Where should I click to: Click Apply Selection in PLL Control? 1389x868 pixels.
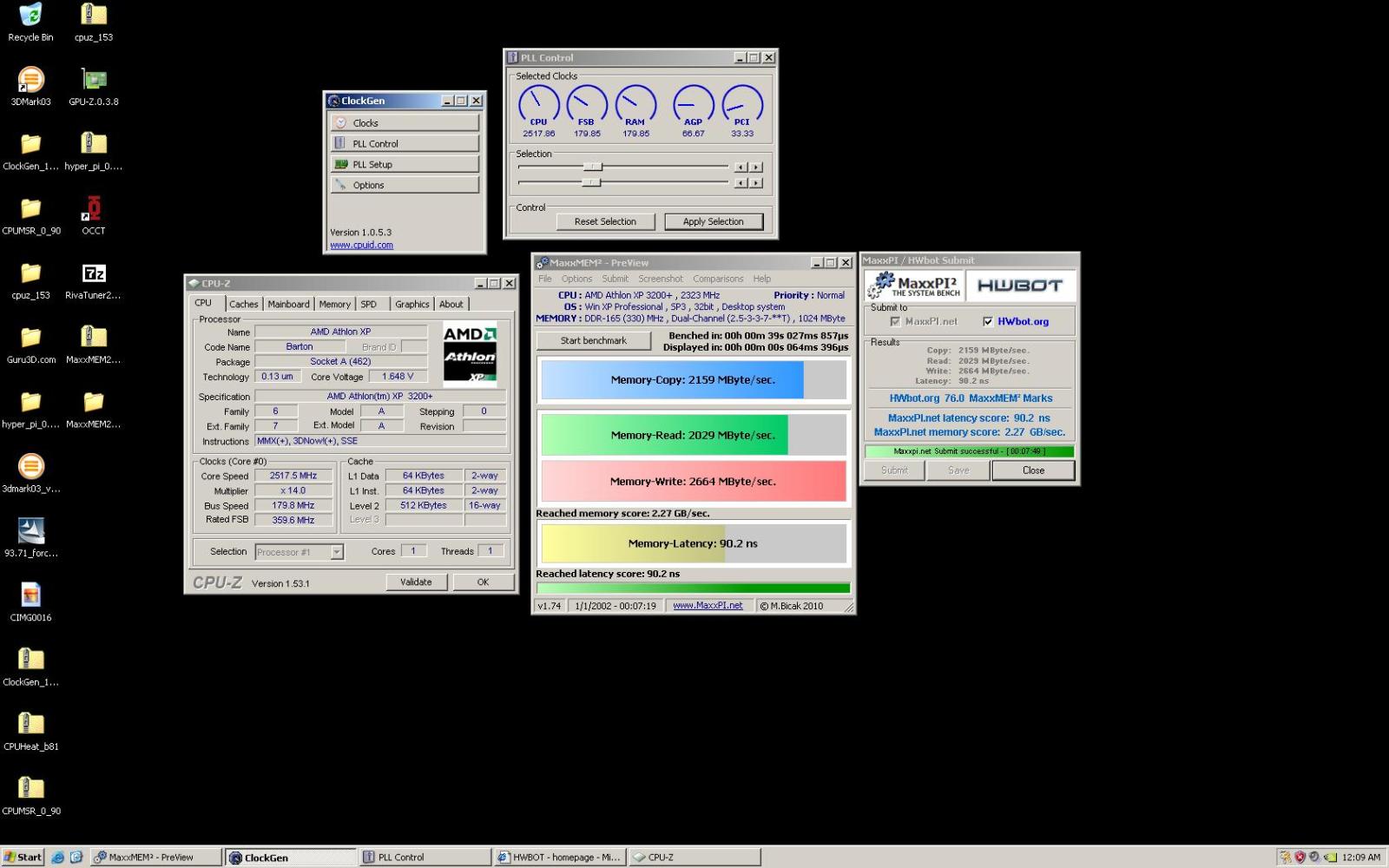click(714, 221)
